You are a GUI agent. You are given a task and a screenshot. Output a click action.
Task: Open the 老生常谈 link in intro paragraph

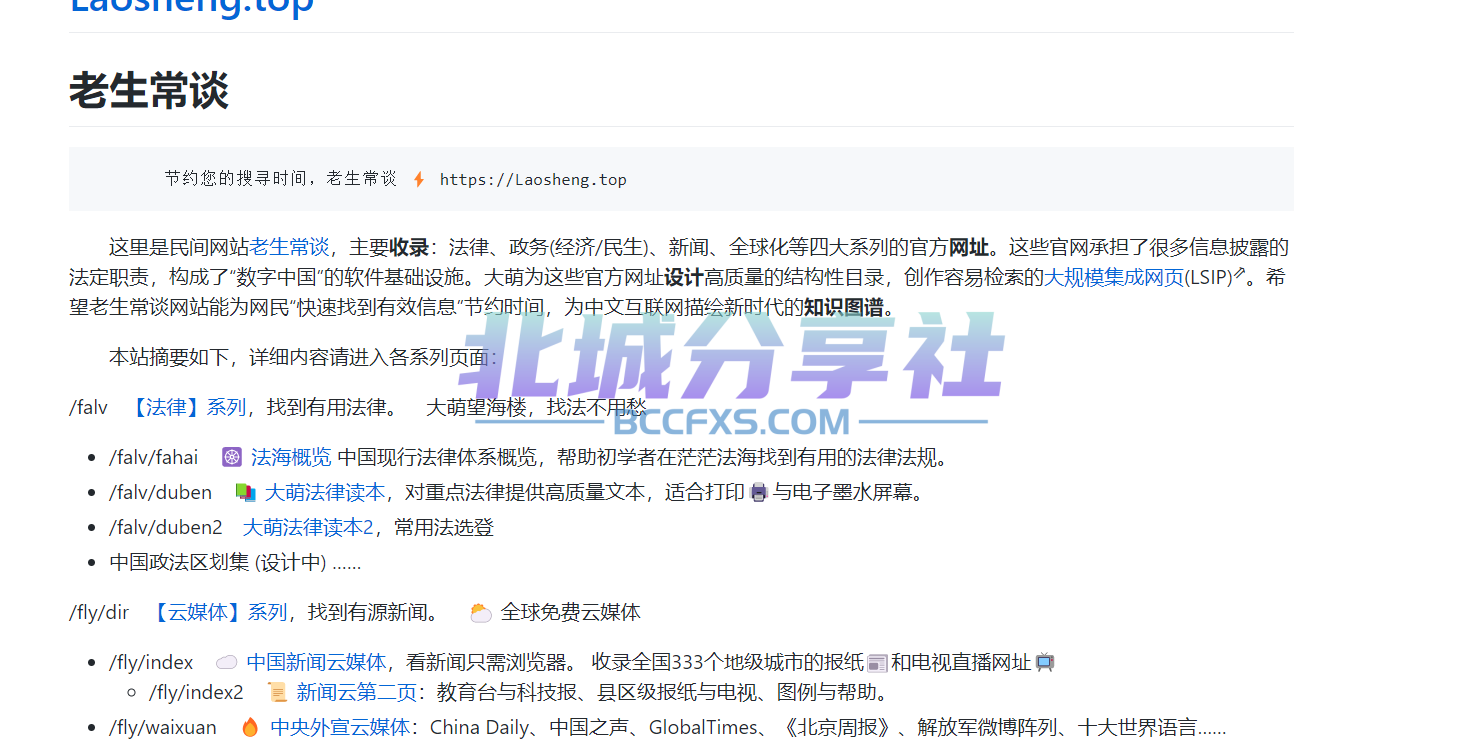pyautogui.click(x=289, y=247)
